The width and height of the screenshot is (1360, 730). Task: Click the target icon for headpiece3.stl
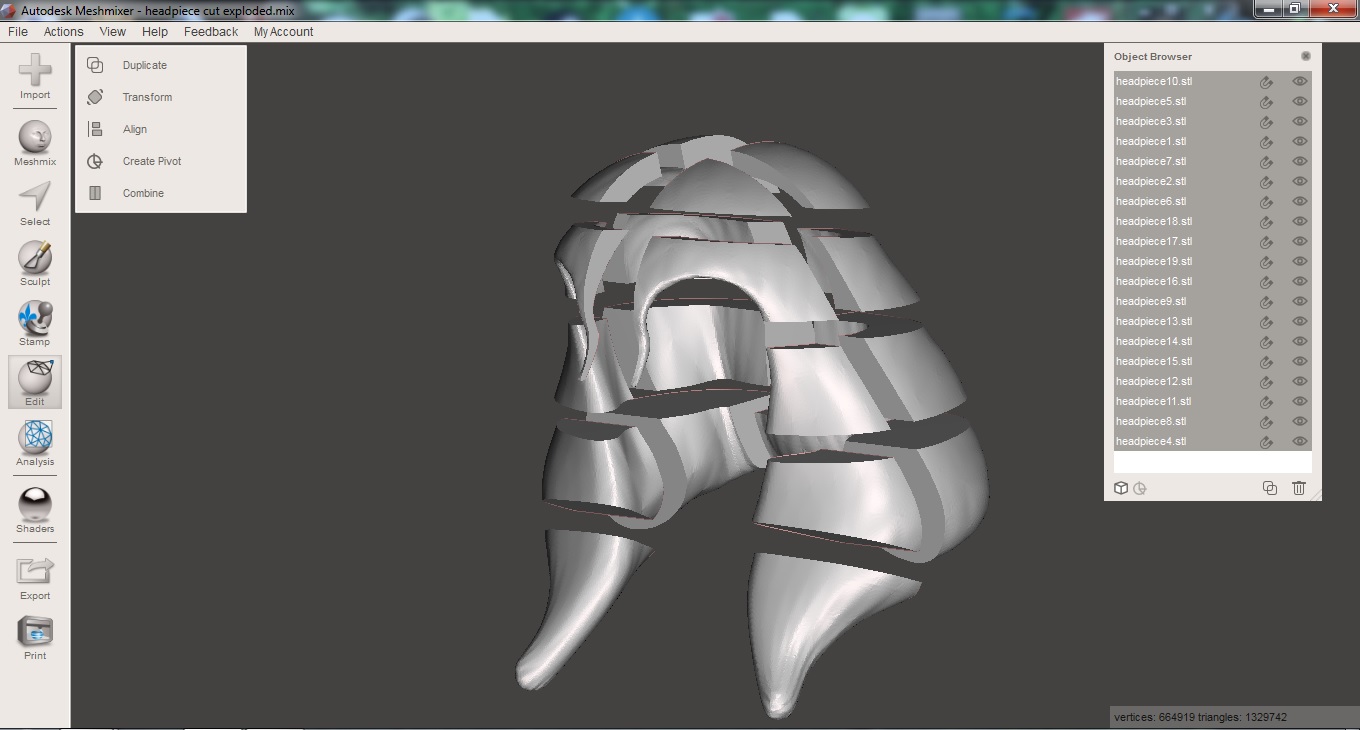pyautogui.click(x=1266, y=122)
